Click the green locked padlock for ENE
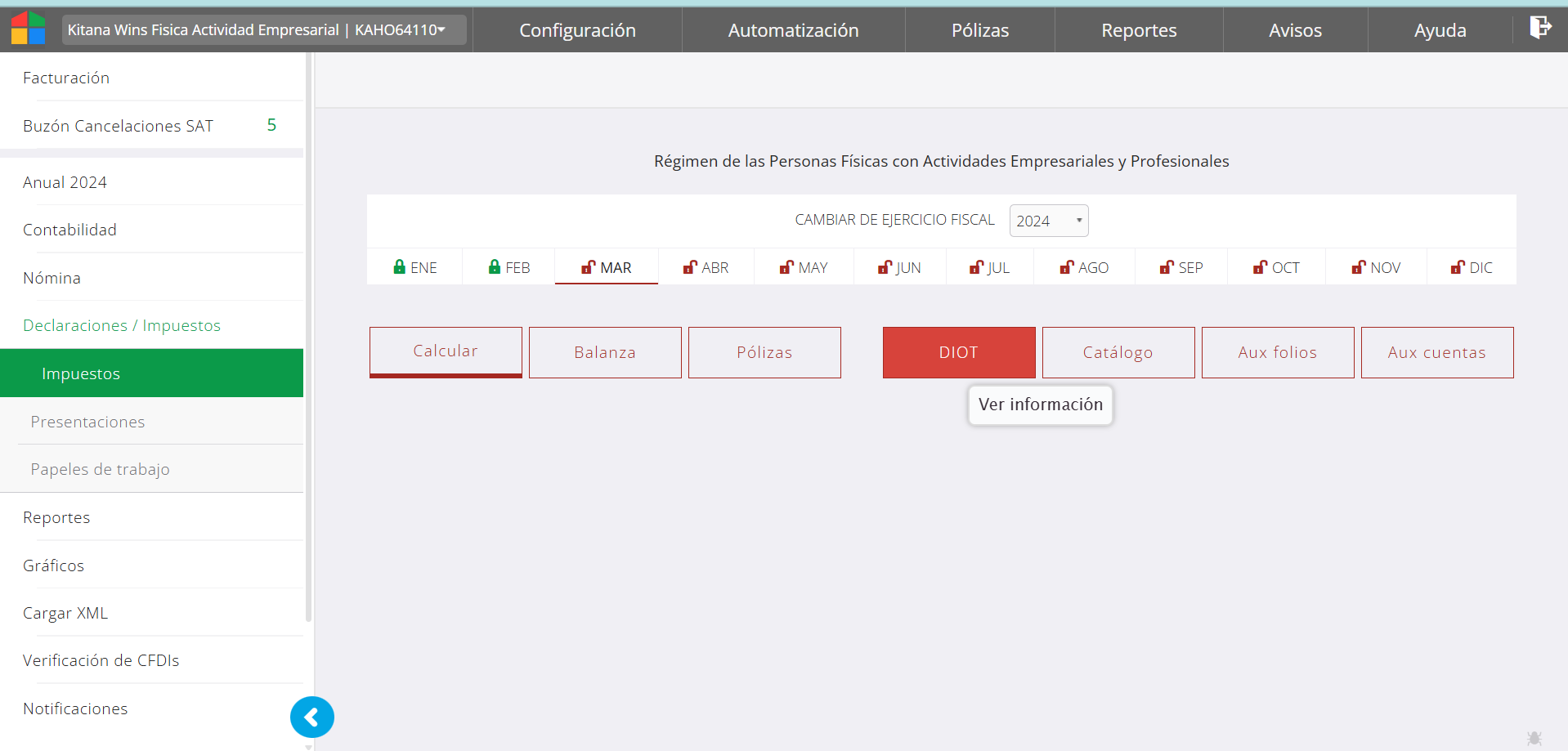Viewport: 1568px width, 751px height. pyautogui.click(x=399, y=267)
